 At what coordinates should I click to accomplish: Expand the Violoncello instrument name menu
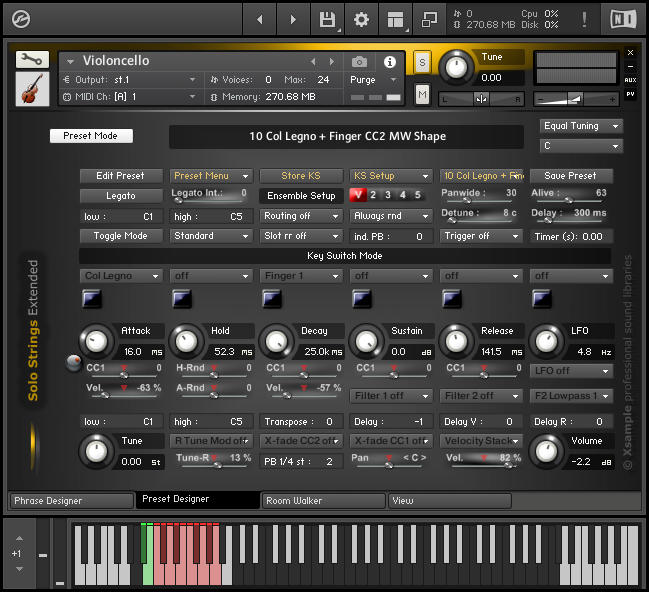click(70, 61)
